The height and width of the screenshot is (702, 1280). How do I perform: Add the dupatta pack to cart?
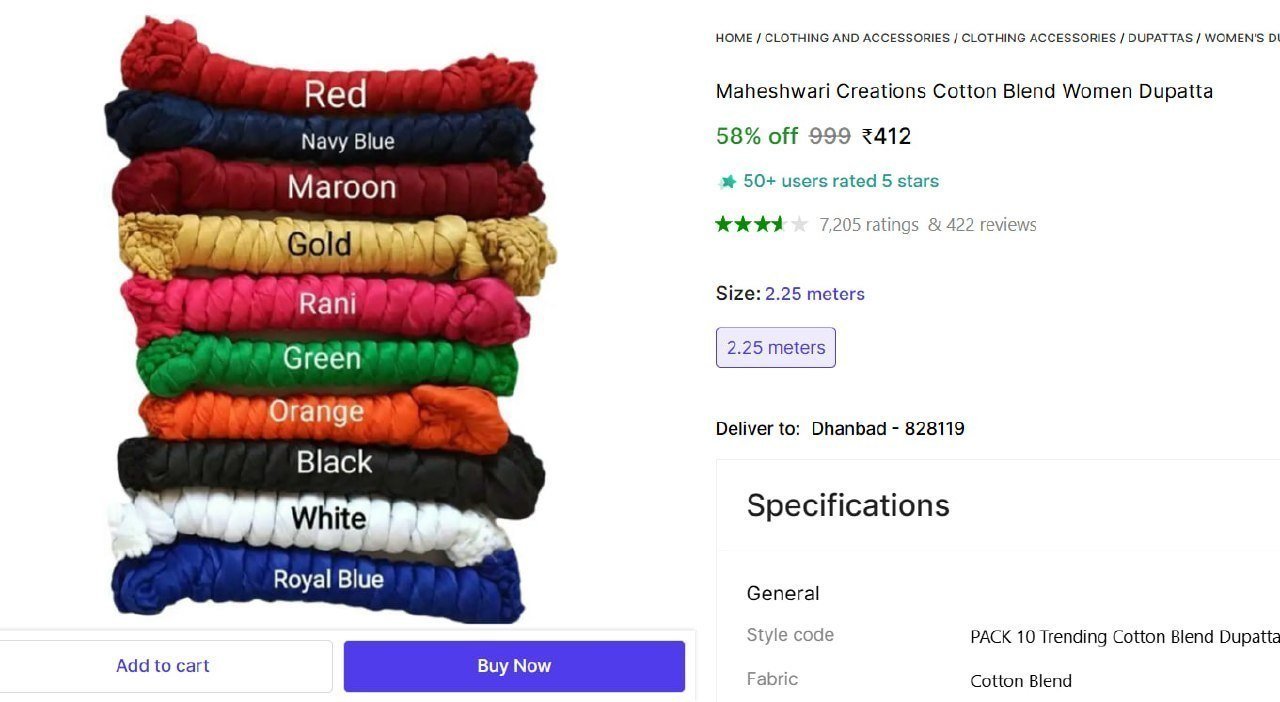tap(163, 666)
